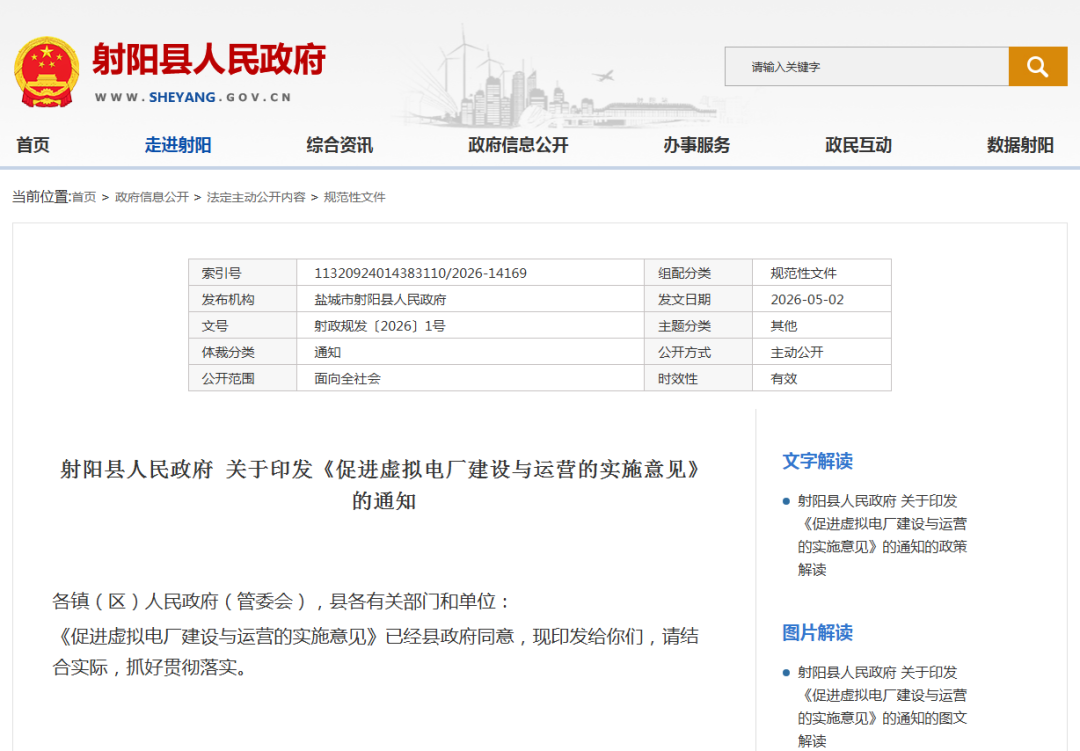Select the issuing agency 盐城市射阳县人民政府 cell
Screen dimensions: 1080x751
click(380, 300)
